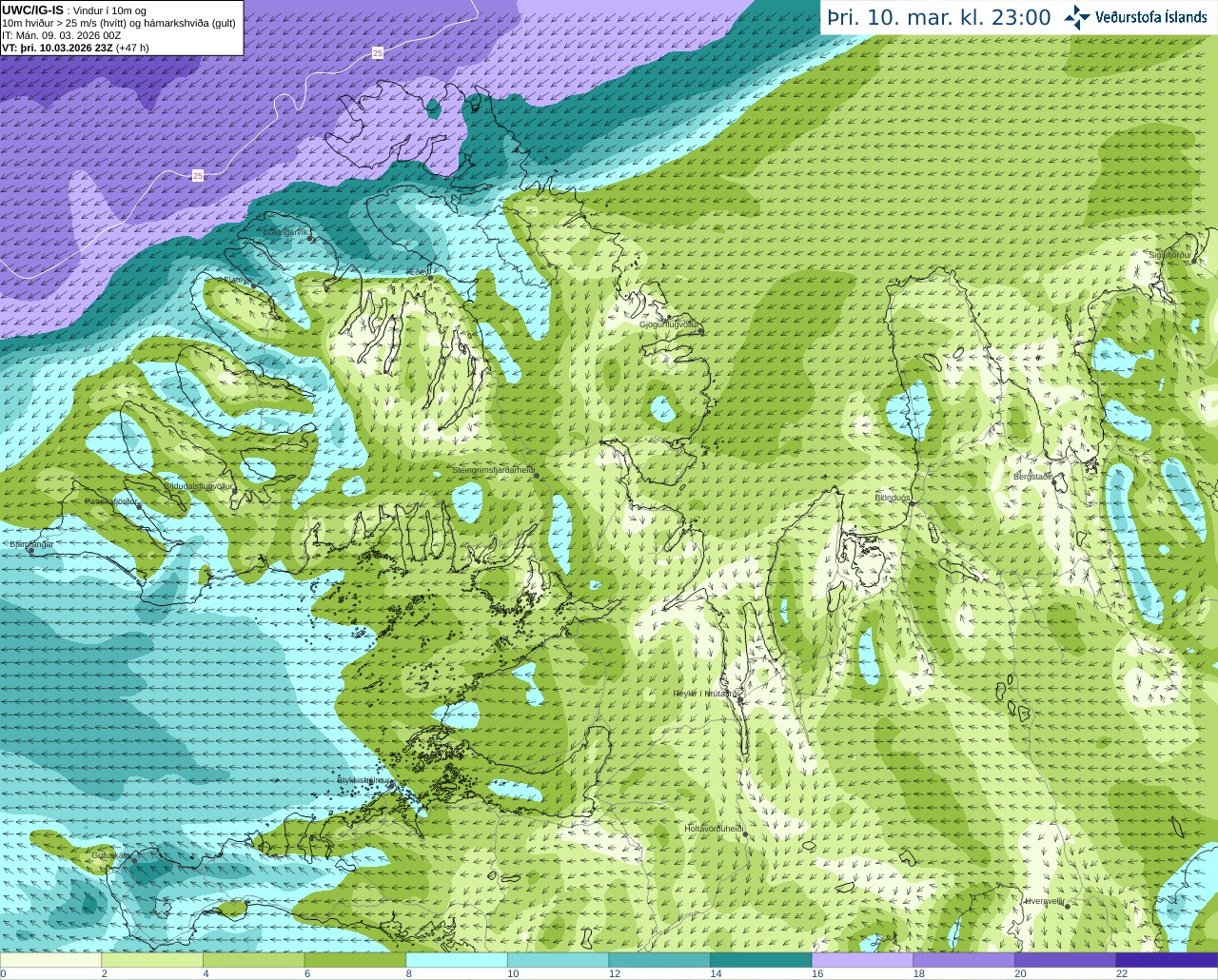Click the medium purple 18–20 m/s legend swatch

point(964,960)
